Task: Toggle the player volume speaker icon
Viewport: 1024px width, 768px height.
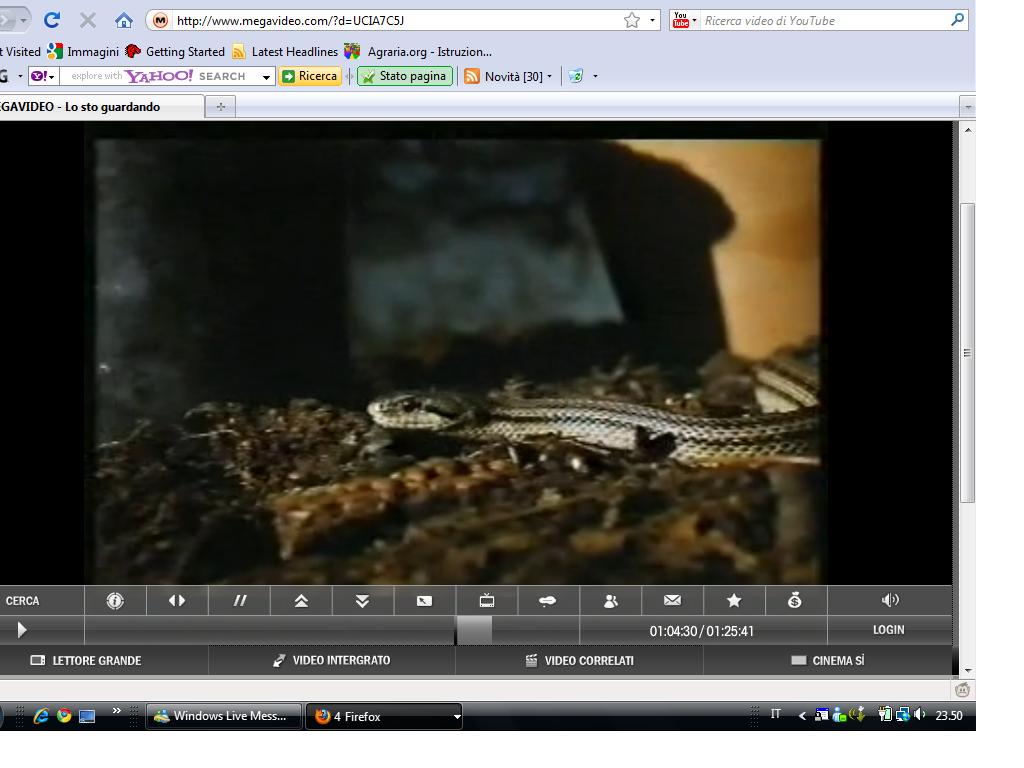Action: [x=890, y=600]
